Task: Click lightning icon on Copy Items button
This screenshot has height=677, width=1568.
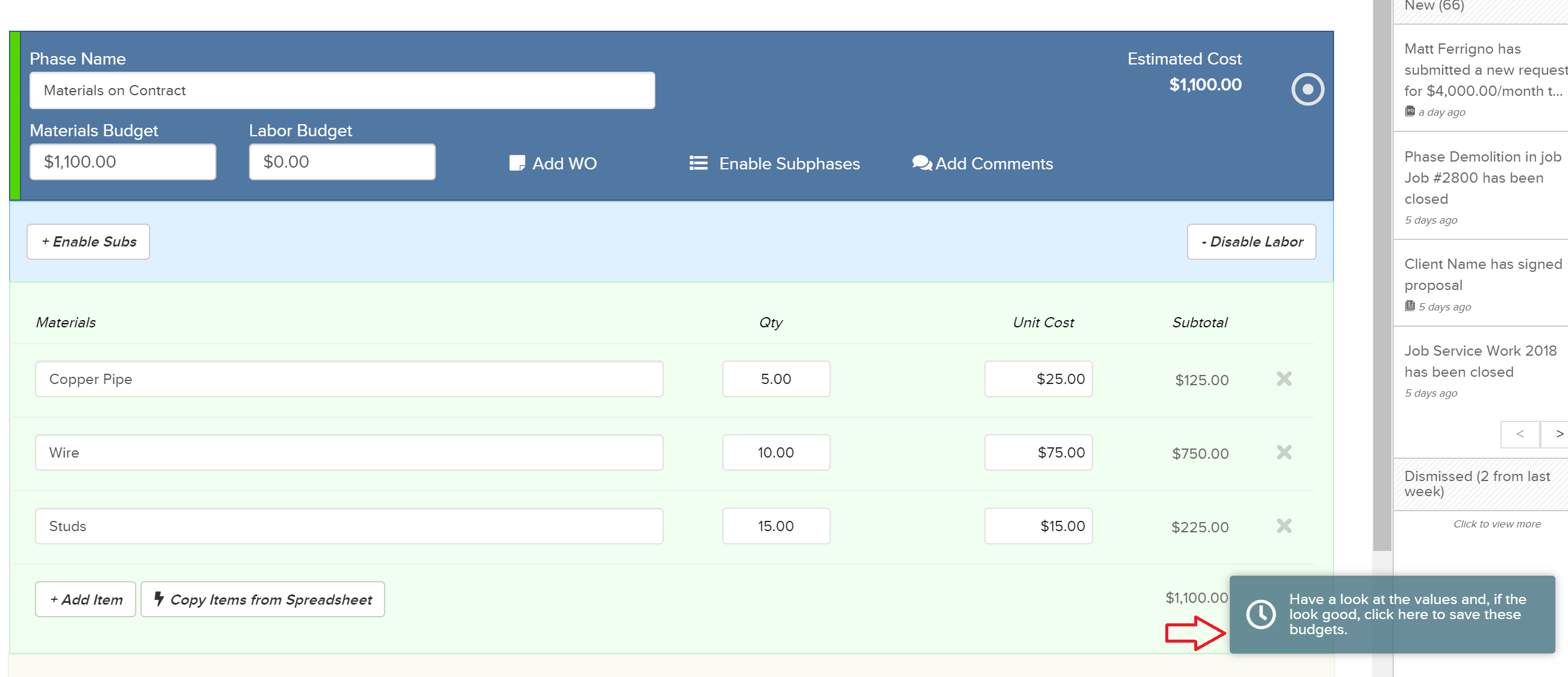Action: (x=159, y=599)
